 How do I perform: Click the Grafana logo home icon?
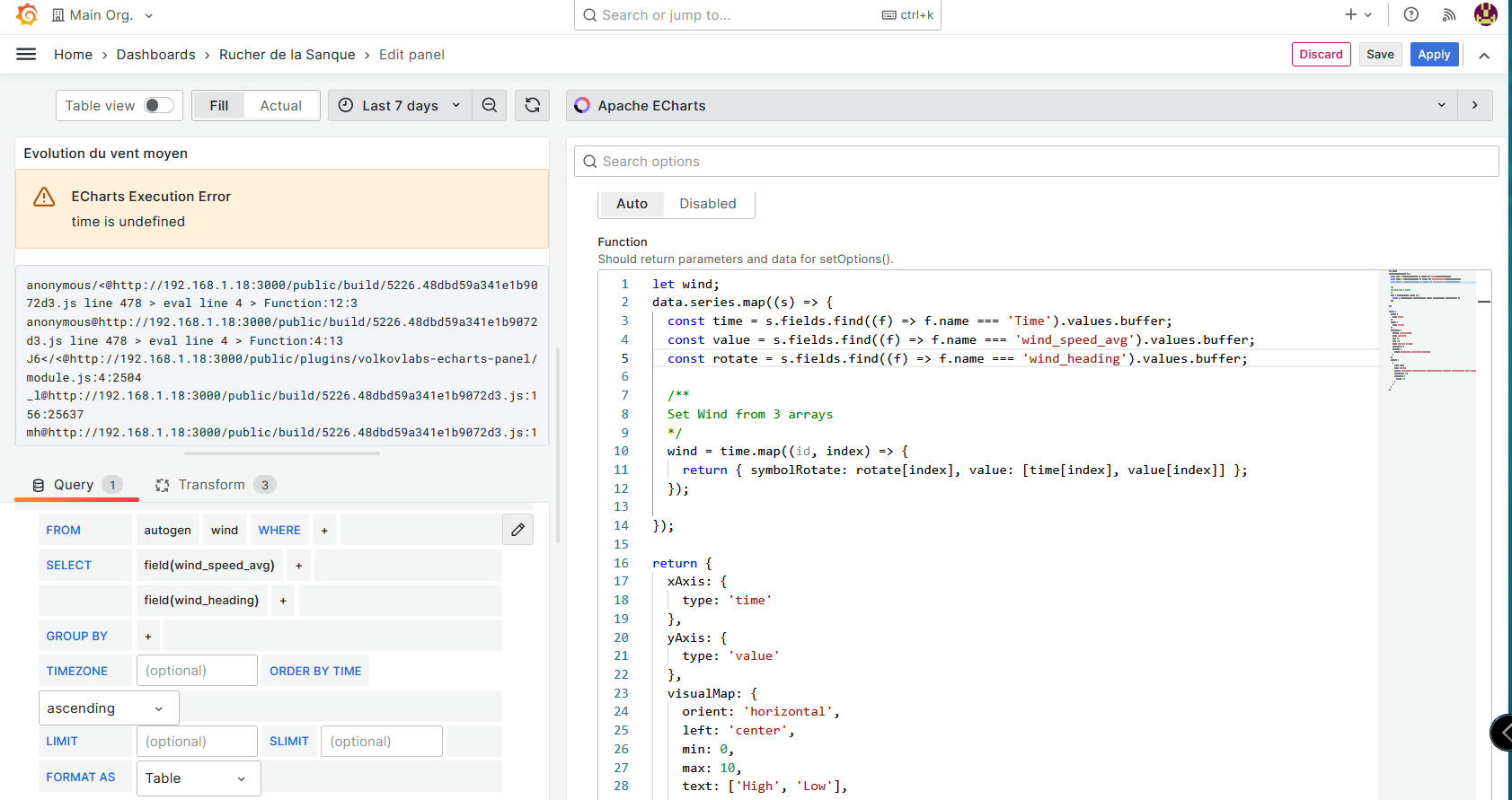pyautogui.click(x=27, y=15)
